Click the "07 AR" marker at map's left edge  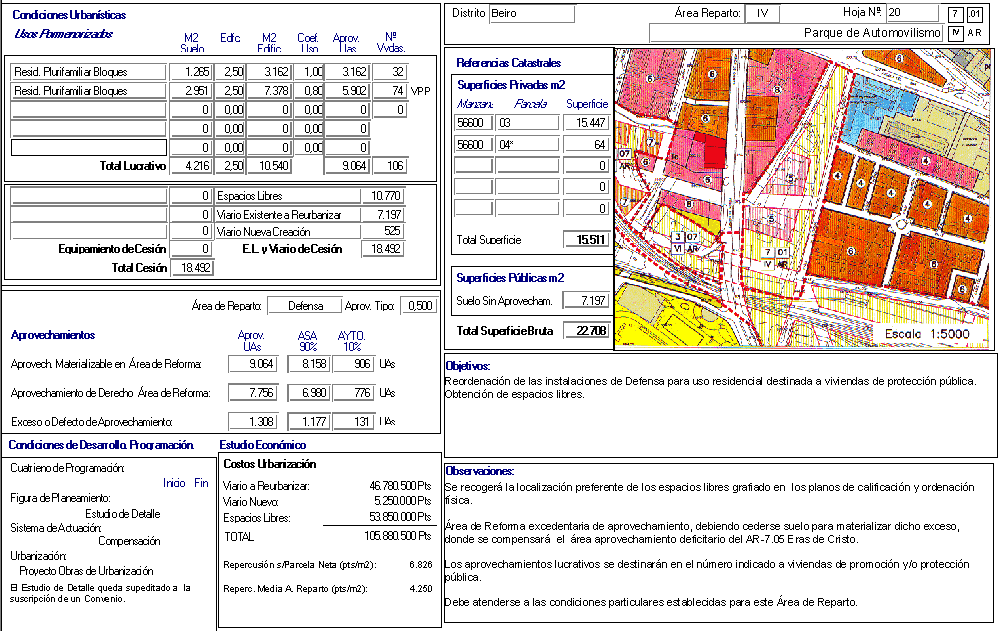(x=624, y=159)
